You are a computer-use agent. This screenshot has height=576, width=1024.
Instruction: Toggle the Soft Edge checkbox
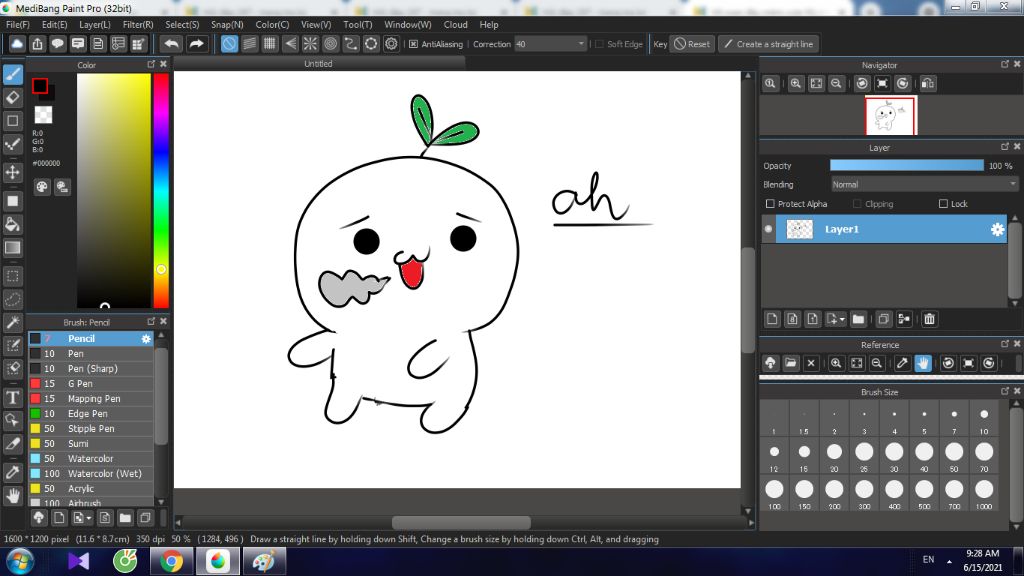tap(599, 44)
